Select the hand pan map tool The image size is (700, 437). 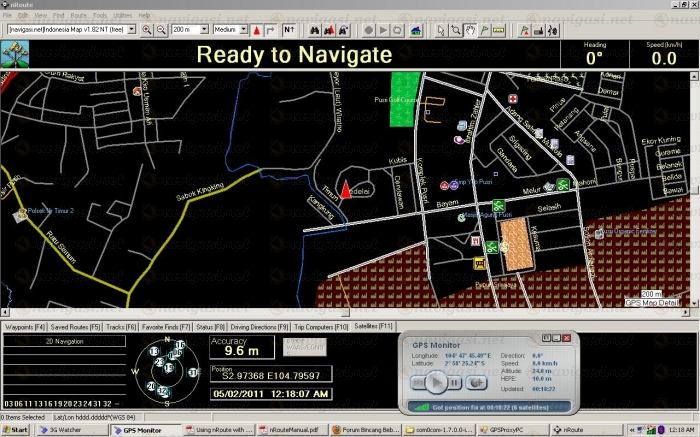click(x=470, y=30)
